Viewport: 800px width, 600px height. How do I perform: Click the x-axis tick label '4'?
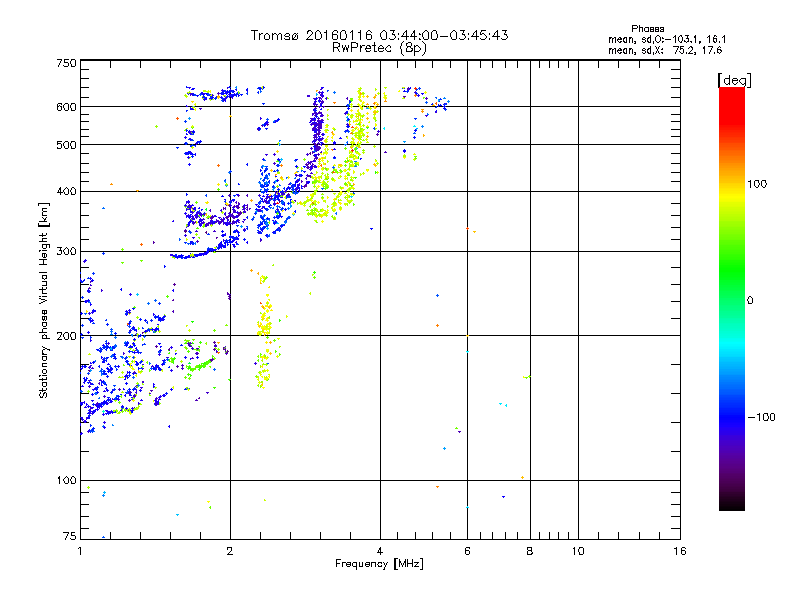click(380, 551)
